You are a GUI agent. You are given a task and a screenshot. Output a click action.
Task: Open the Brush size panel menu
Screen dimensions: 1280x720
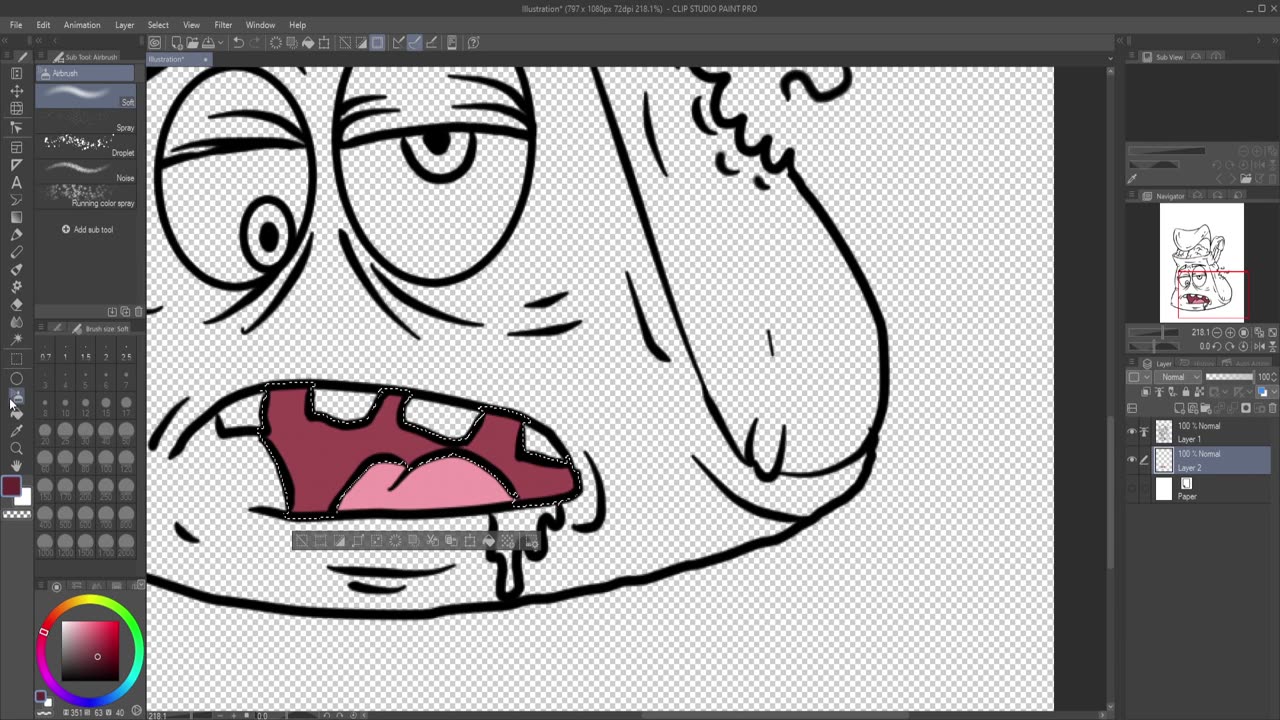[41, 327]
